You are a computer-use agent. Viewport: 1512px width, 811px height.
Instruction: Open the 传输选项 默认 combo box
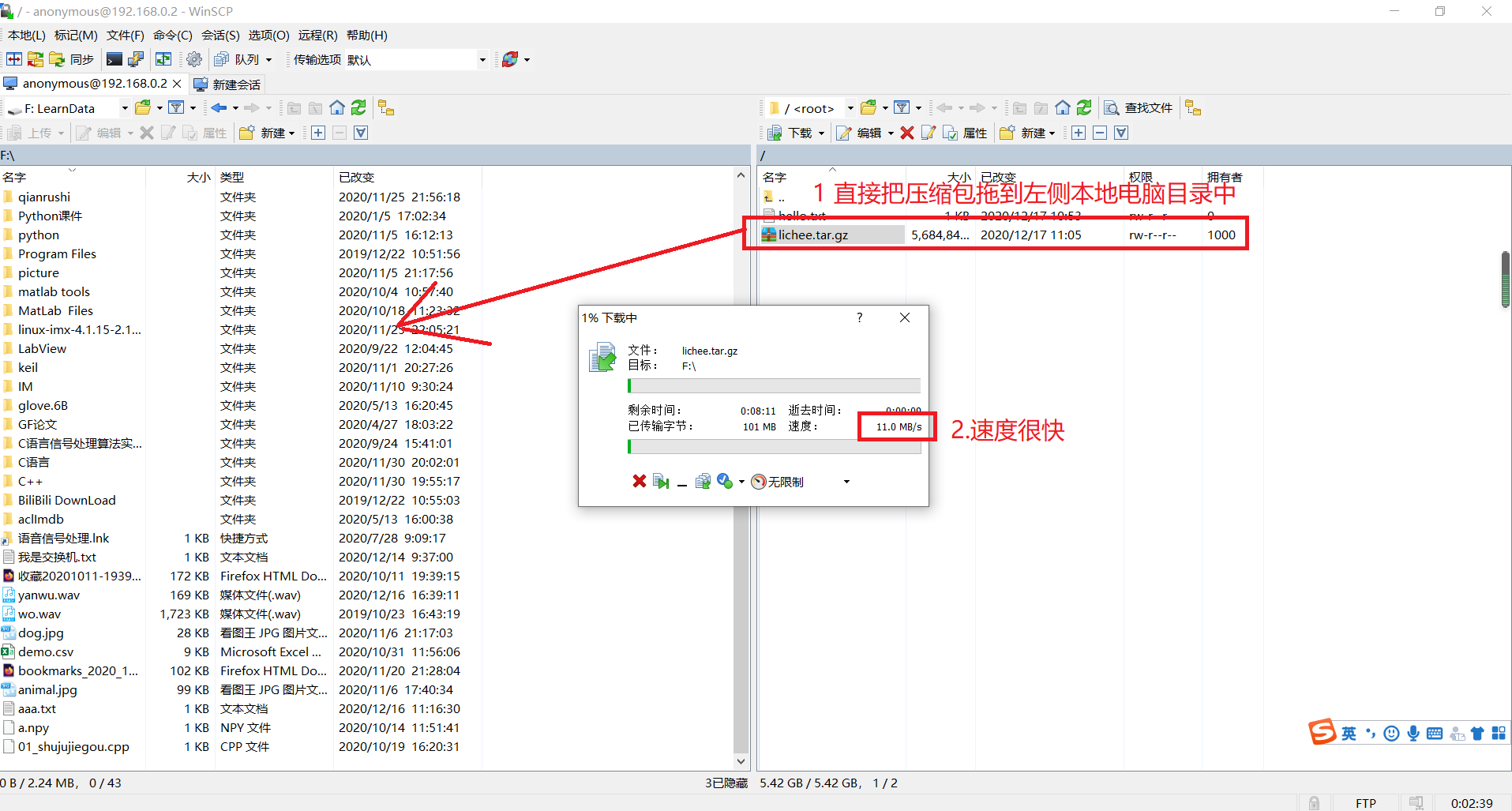pos(416,59)
